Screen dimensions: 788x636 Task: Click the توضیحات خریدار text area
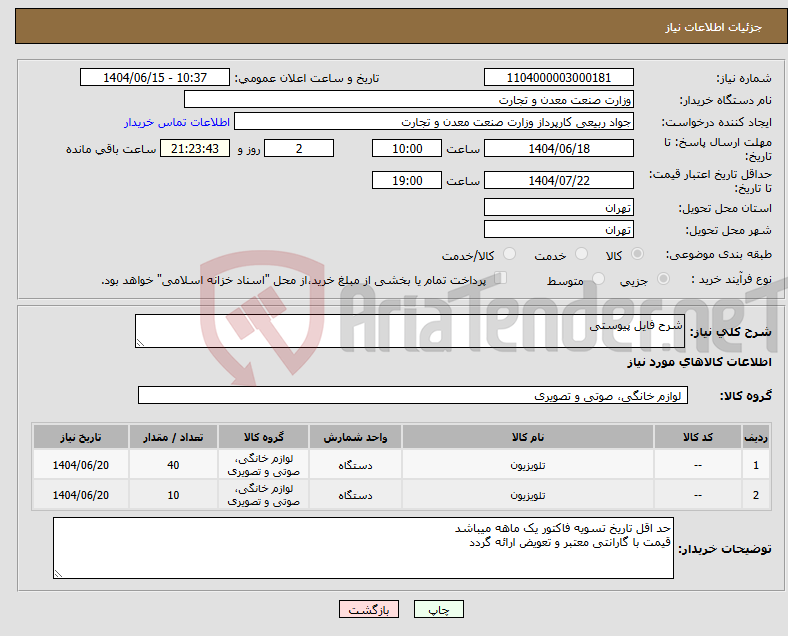click(363, 548)
